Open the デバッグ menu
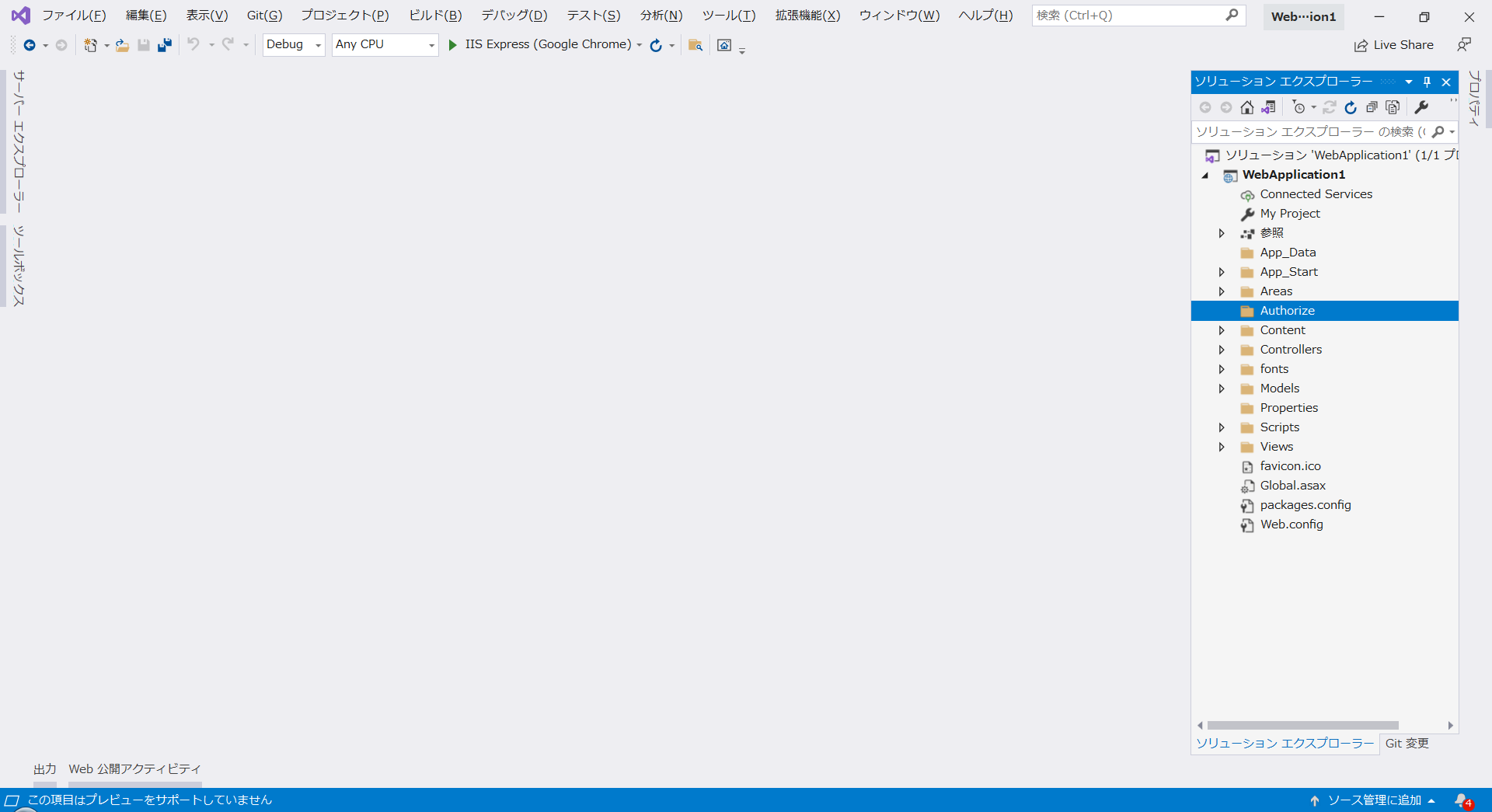The height and width of the screenshot is (812, 1492). point(514,15)
